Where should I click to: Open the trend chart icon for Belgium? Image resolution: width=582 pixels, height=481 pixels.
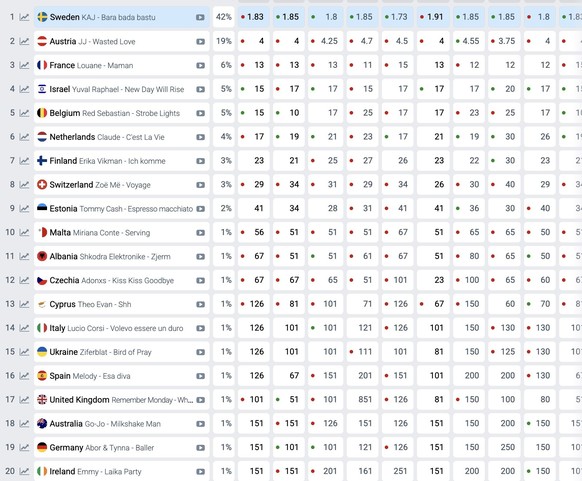tap(24, 113)
